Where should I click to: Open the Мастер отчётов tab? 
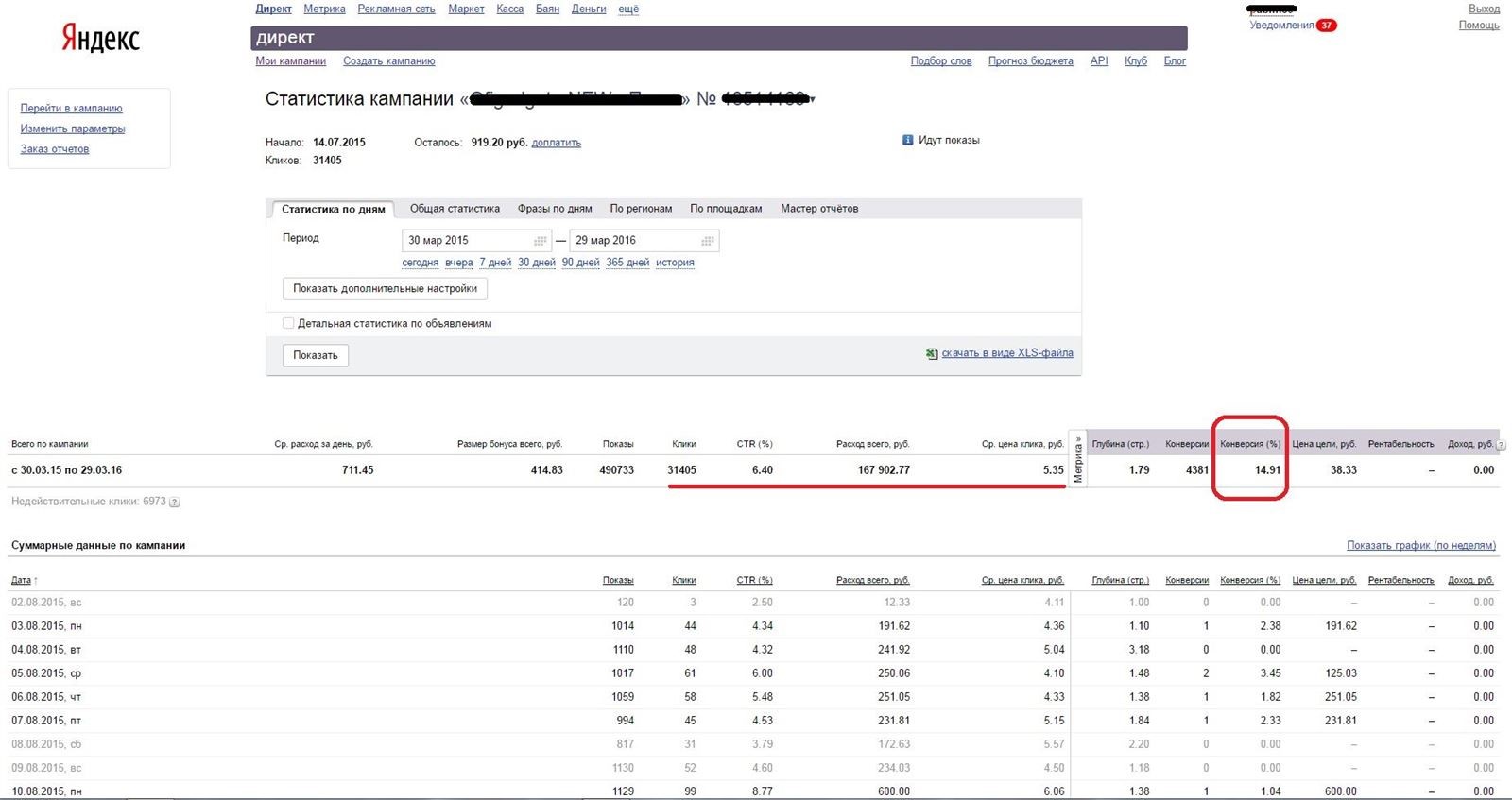pos(819,209)
